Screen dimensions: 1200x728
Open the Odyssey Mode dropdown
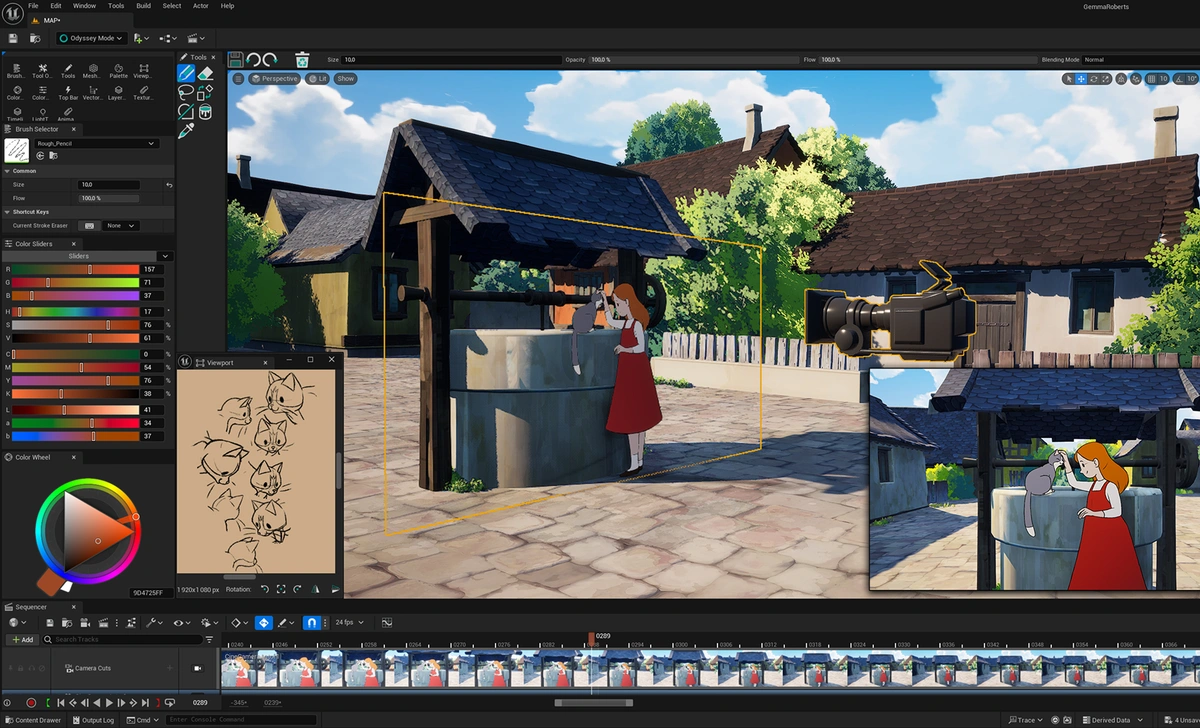click(91, 38)
